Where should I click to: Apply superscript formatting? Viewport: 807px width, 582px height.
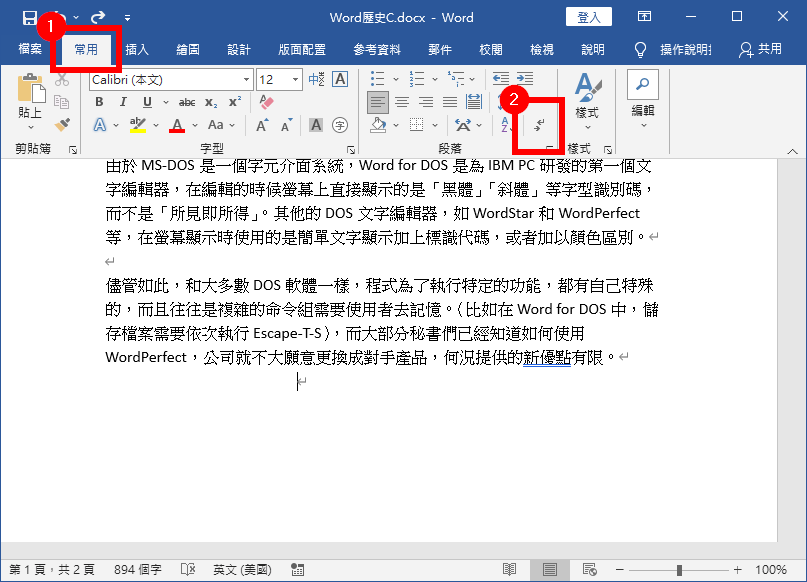235,102
